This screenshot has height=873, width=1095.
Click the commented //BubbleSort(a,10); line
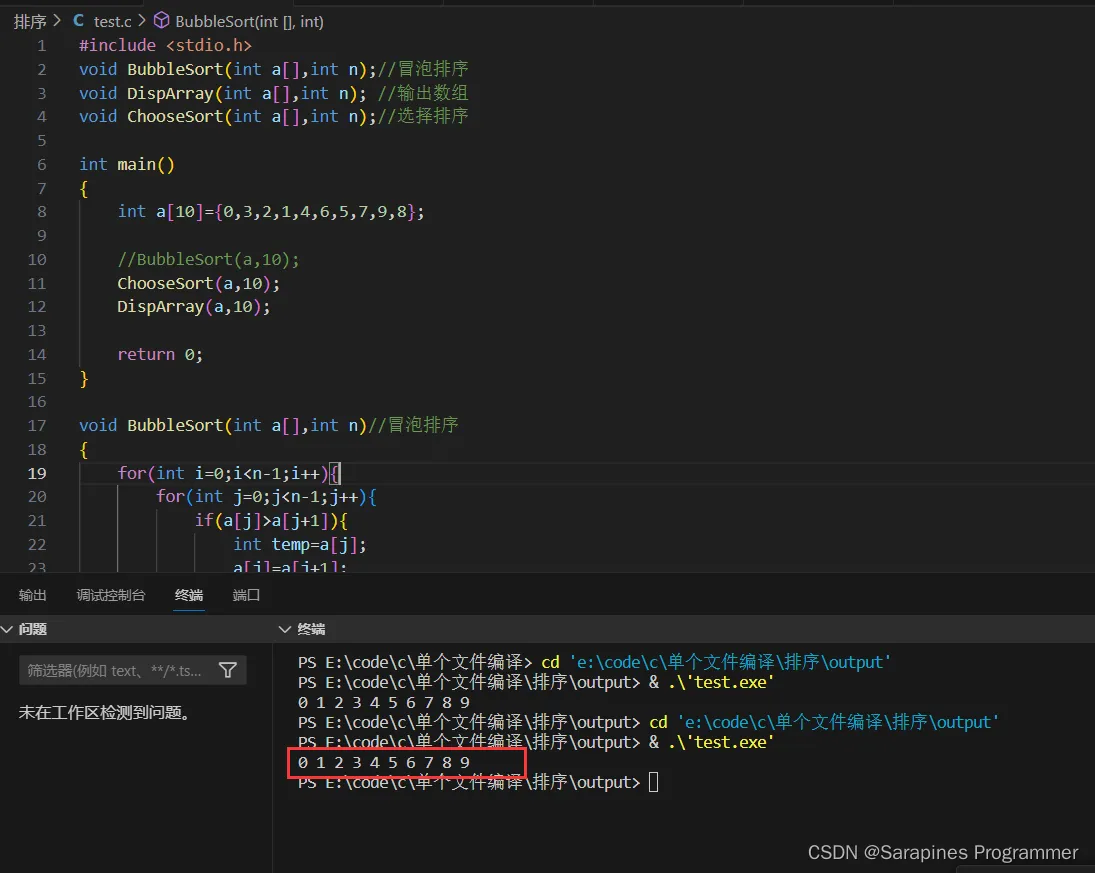(x=208, y=259)
